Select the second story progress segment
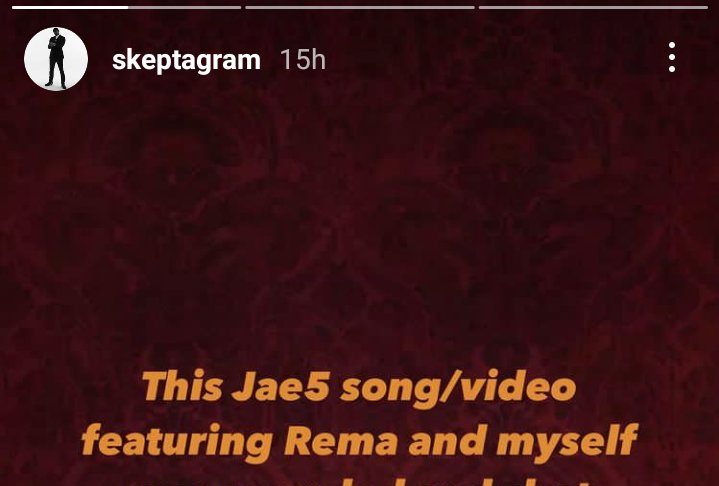Screen dimensions: 719x486 (x=360, y=7)
